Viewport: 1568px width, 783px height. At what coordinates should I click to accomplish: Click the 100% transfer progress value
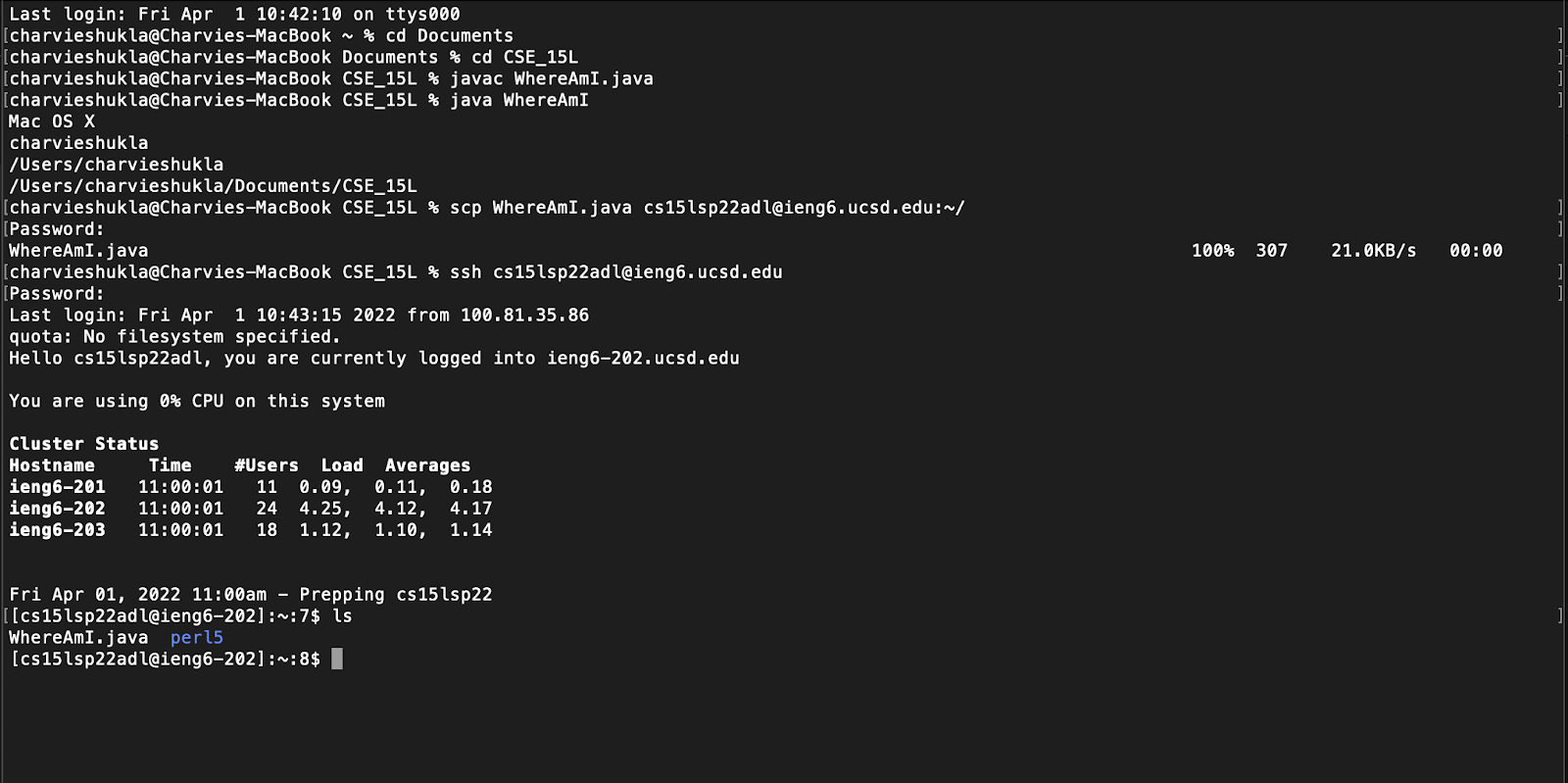[x=1212, y=251]
